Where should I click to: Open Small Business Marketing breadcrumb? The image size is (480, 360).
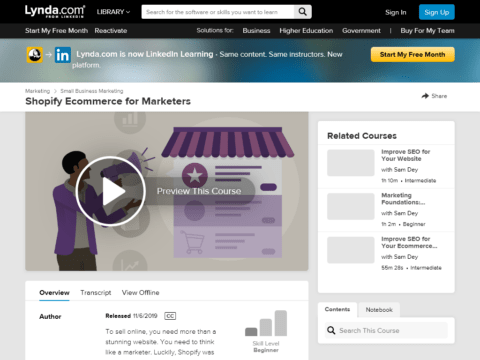pos(92,91)
